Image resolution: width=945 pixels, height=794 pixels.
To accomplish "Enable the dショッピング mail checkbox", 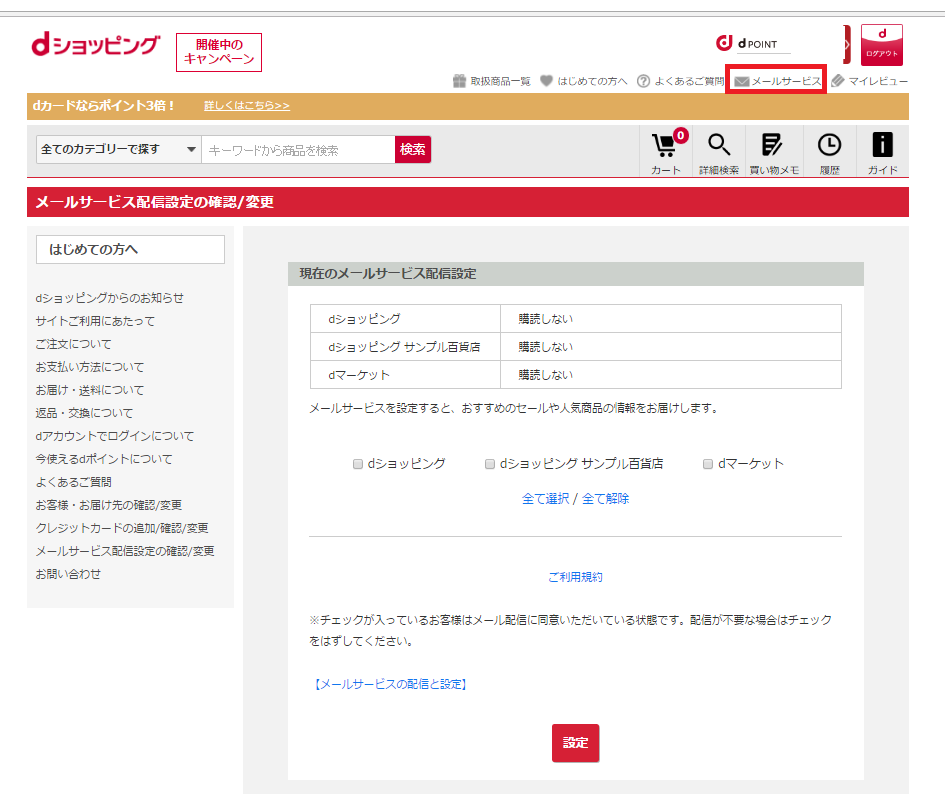I will (358, 463).
